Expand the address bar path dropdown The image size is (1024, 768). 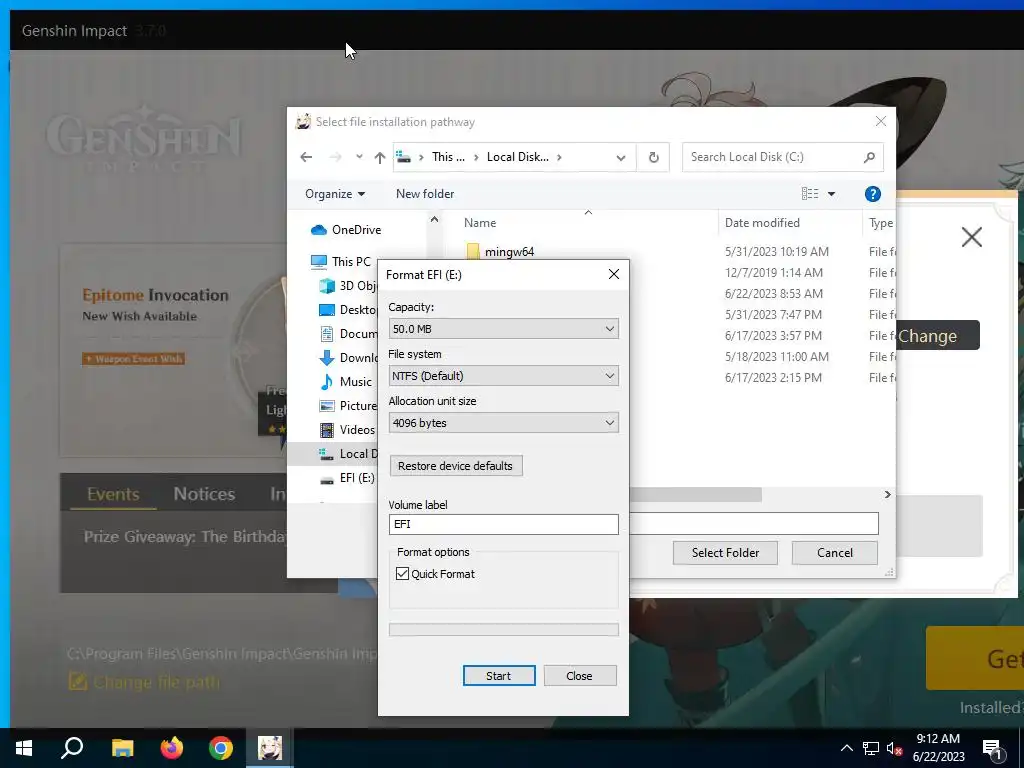[621, 157]
